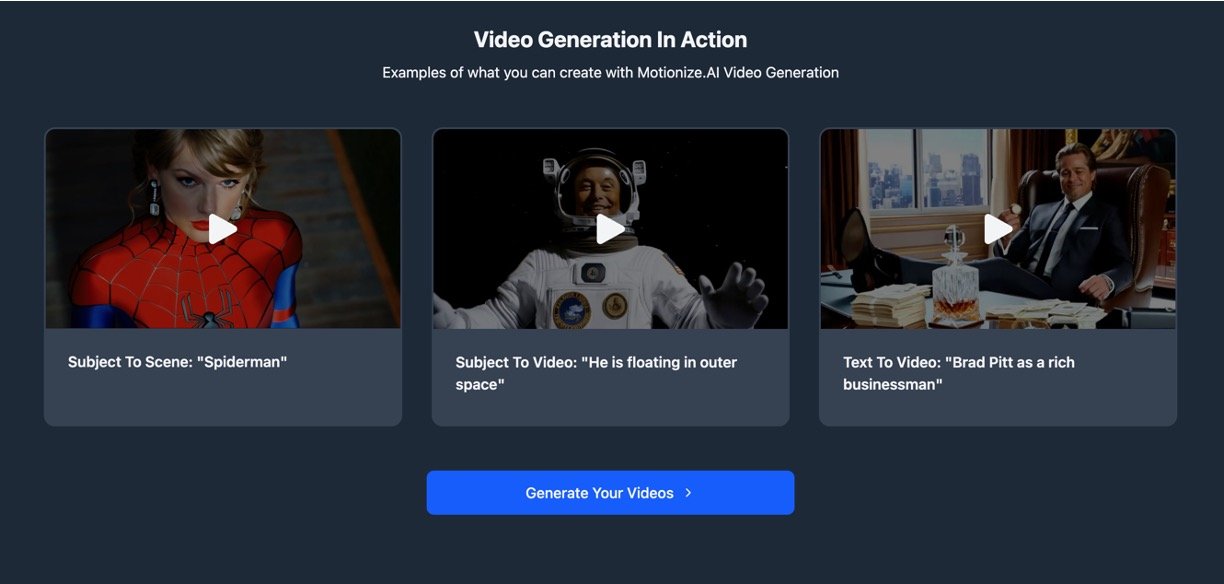Screen dimensions: 1224x584
Task: Click the empty card area below the Spiderman caption
Action: (222, 400)
